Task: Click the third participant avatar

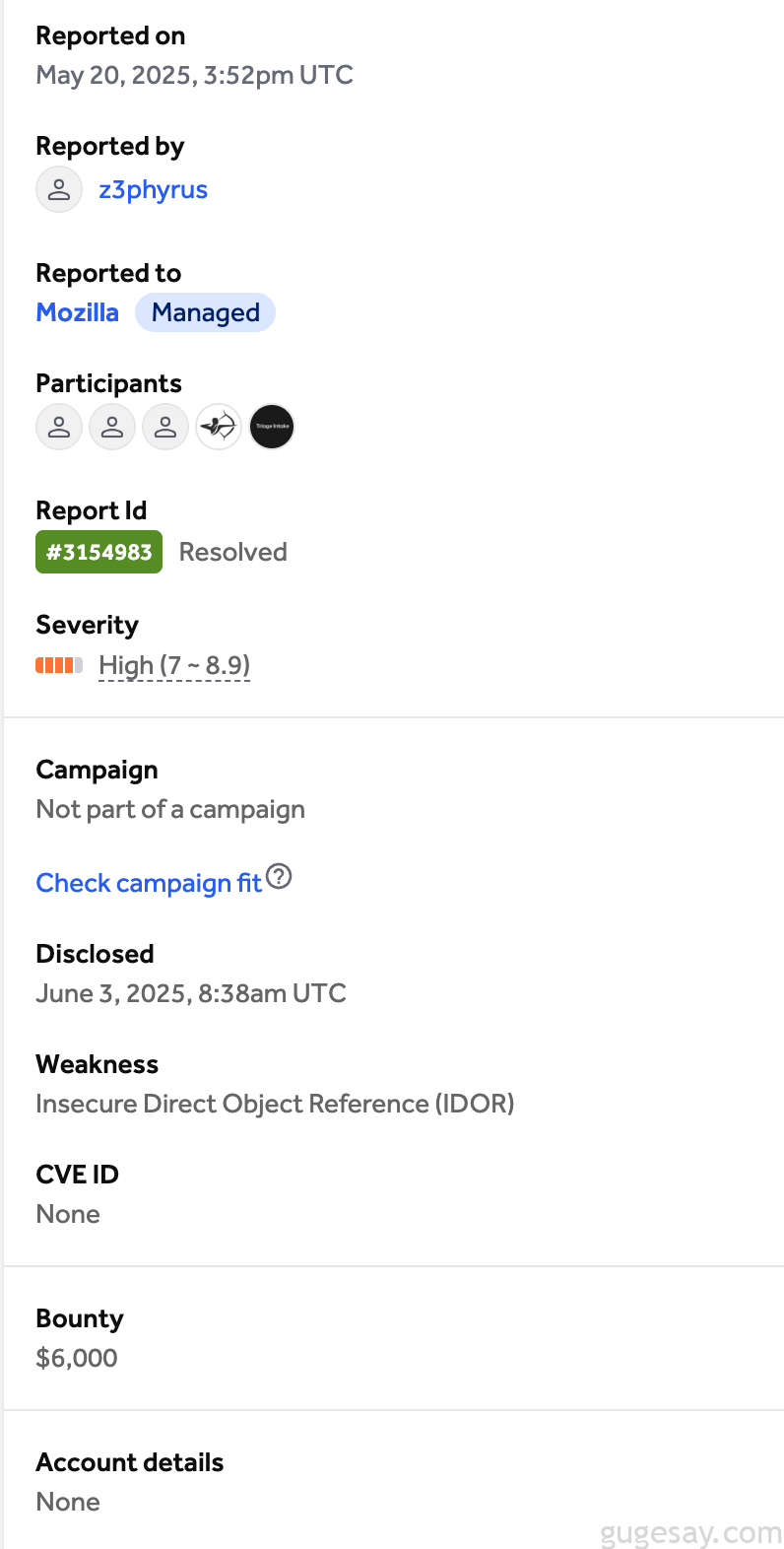Action: click(x=165, y=428)
